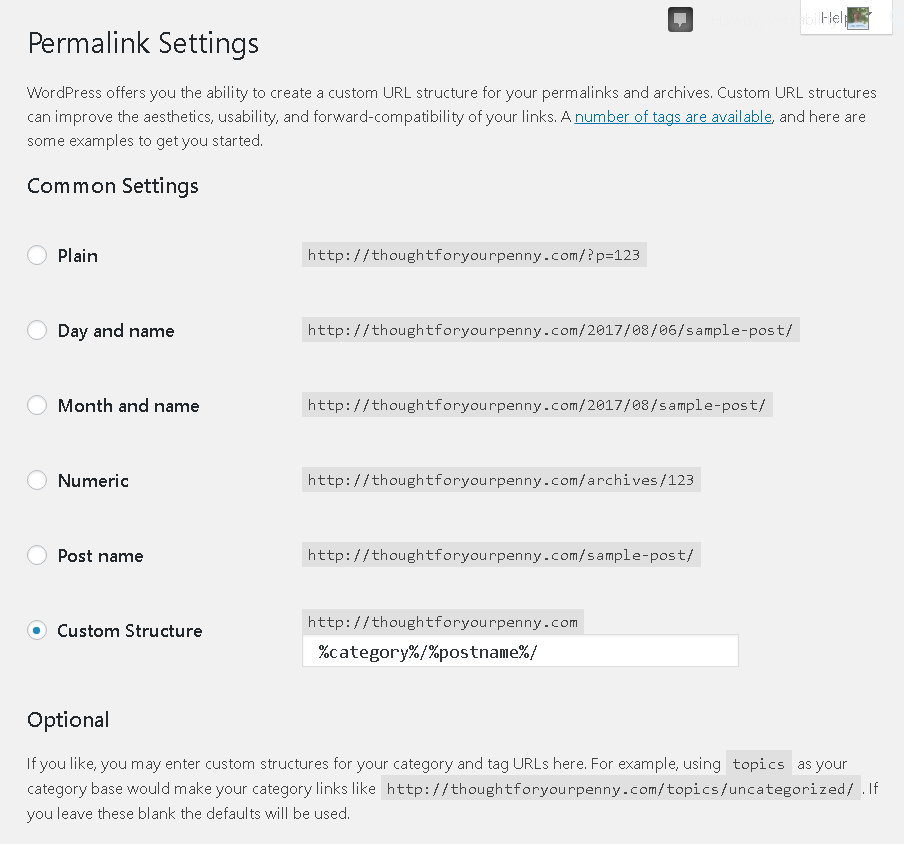This screenshot has height=844, width=904.
Task: Click the Plain example URL with ?p=123
Action: [474, 254]
